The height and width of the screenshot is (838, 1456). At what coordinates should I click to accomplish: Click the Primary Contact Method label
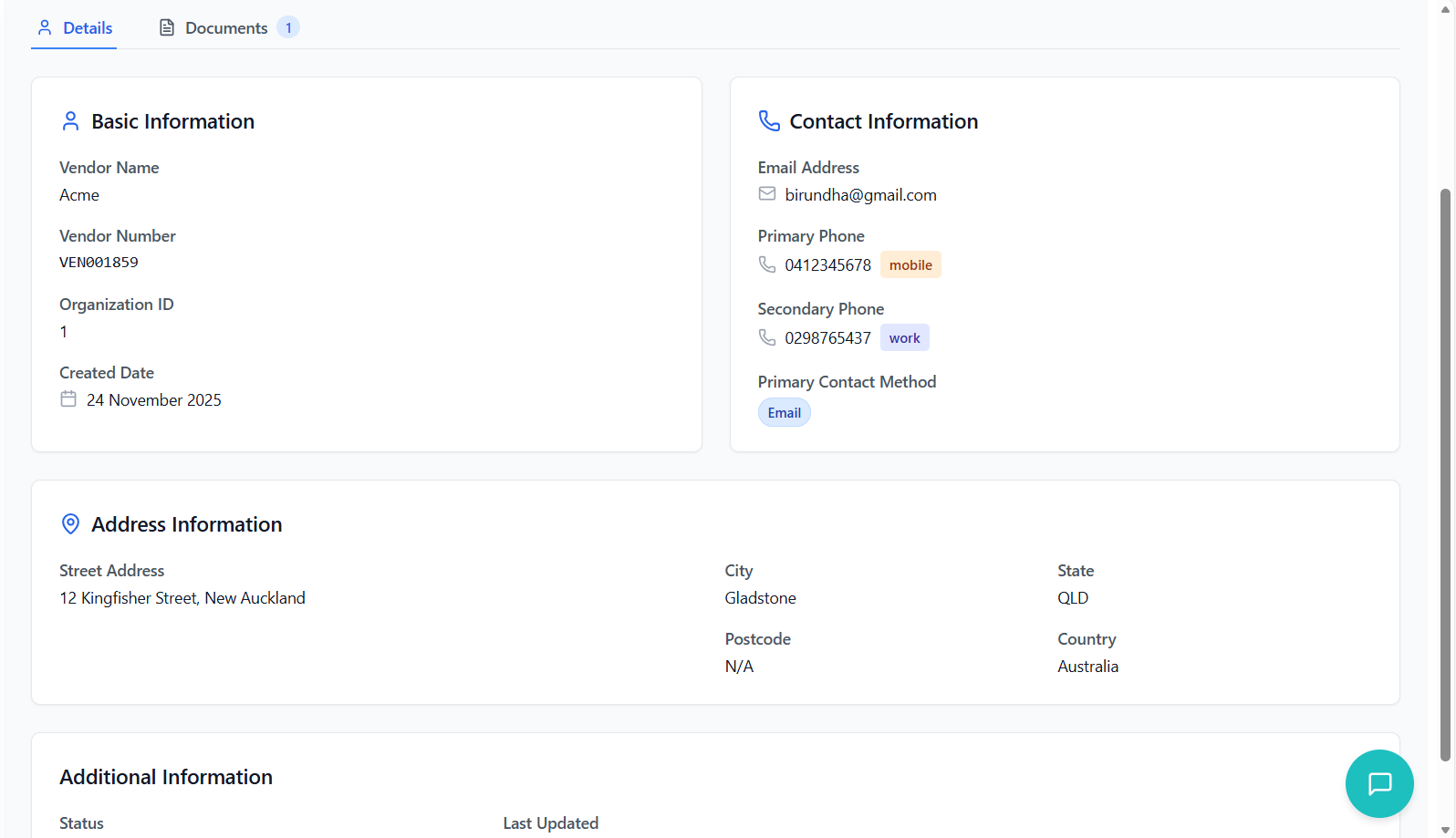click(847, 382)
